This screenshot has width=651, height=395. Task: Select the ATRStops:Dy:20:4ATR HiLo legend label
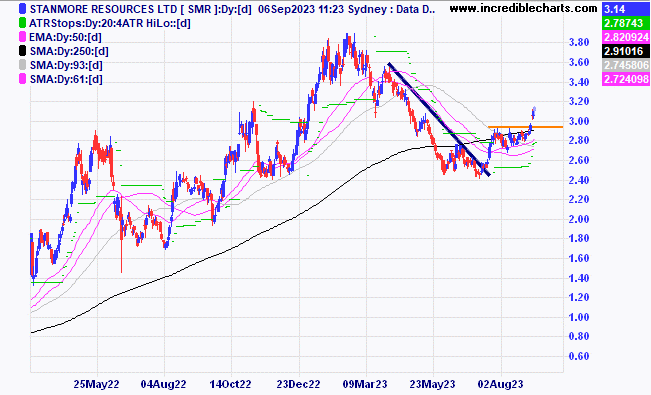coord(110,23)
